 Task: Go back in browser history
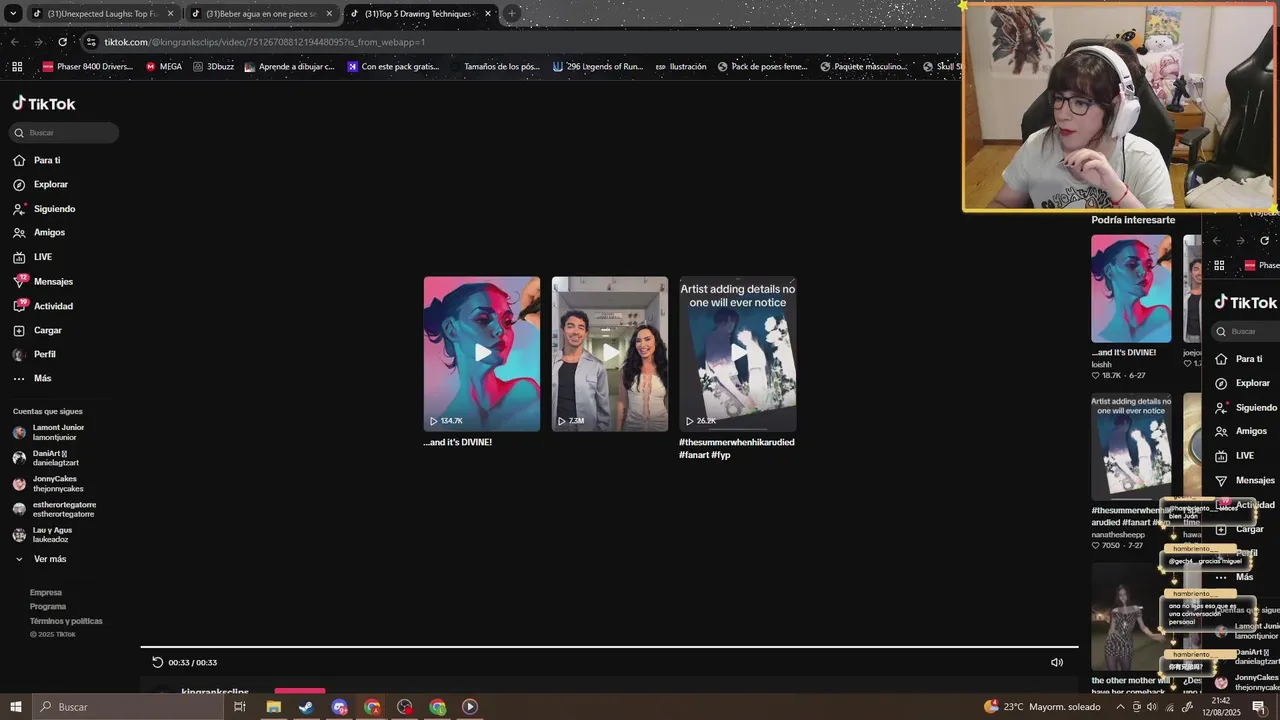click(14, 42)
